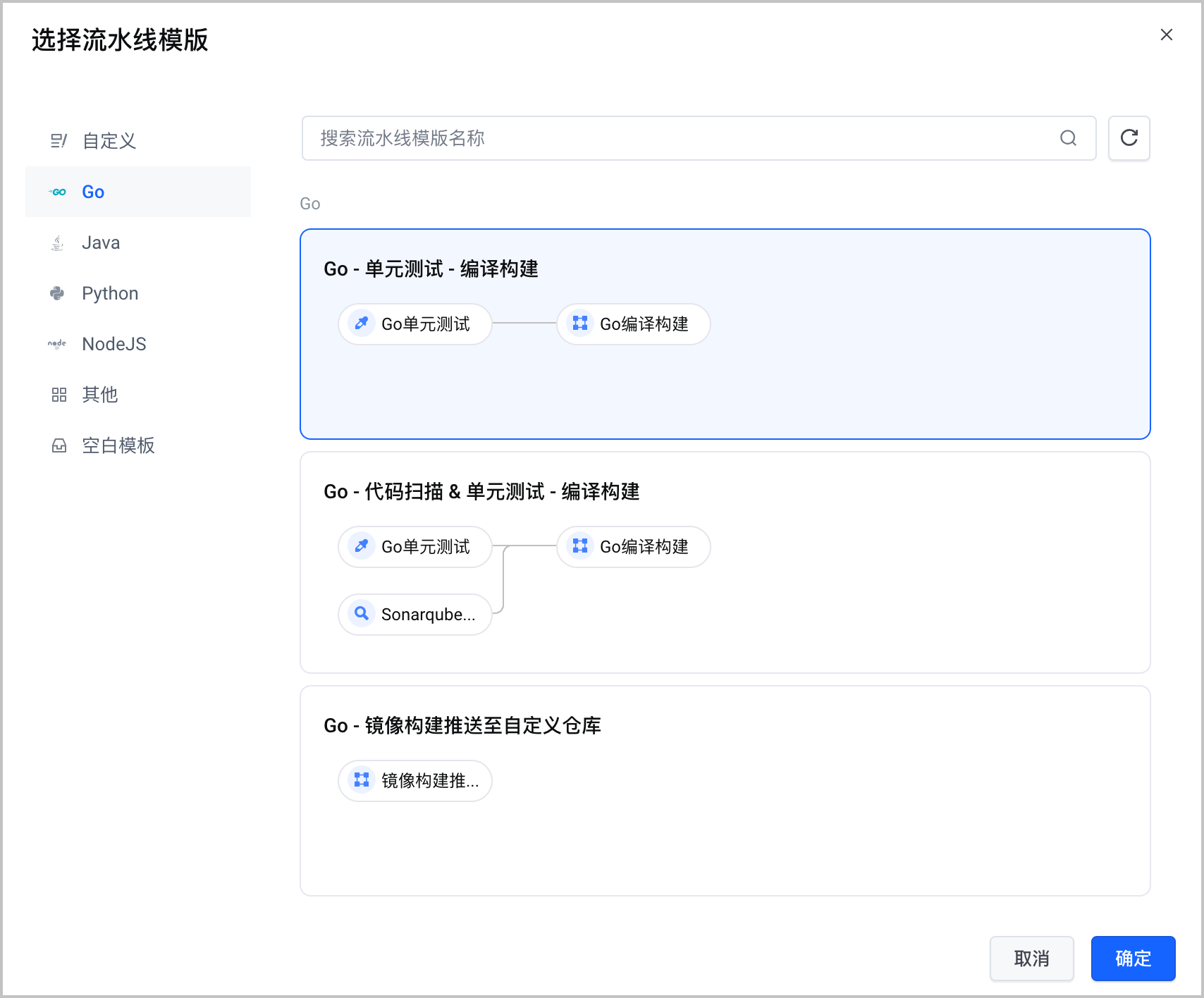The width and height of the screenshot is (1204, 998).
Task: Select the Go category
Action: click(138, 192)
